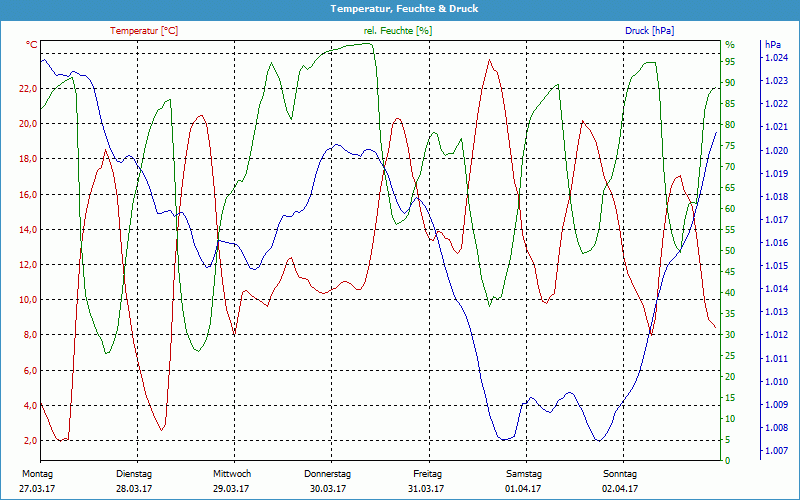The height and width of the screenshot is (500, 800).
Task: Click temperature axis value '16,0'
Action: click(x=28, y=194)
